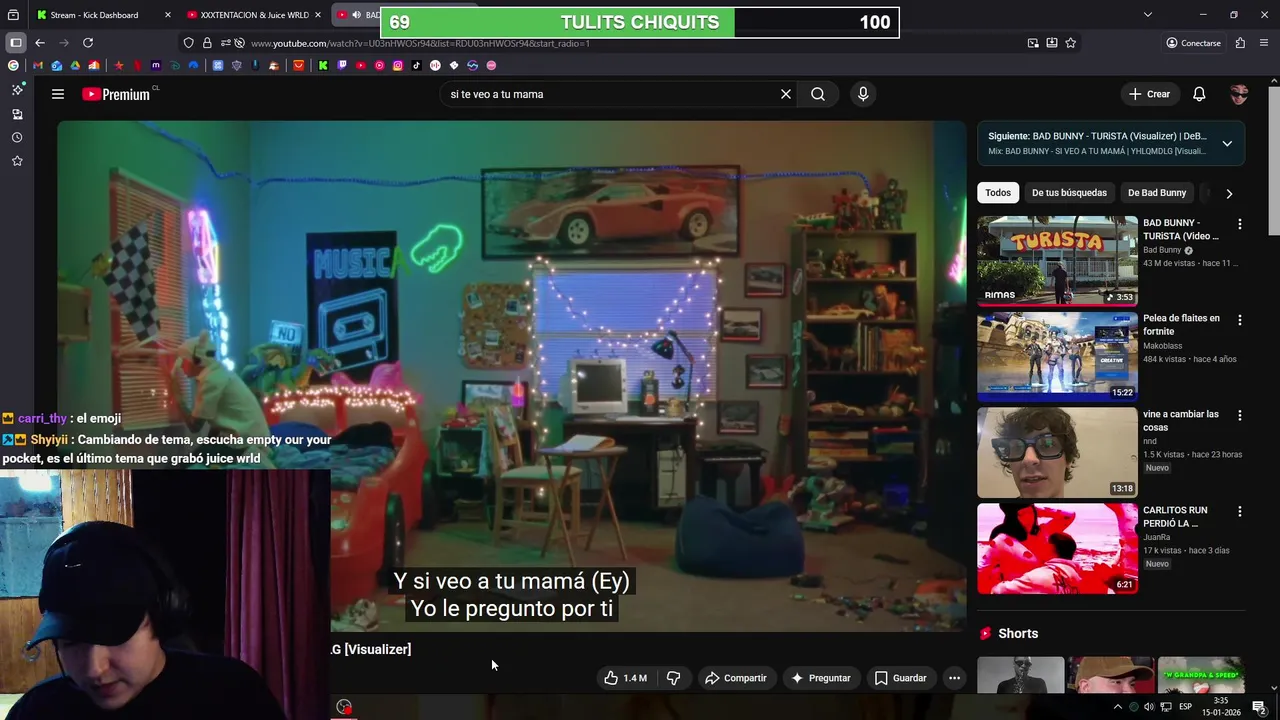Expand the Siguiente mix playlist panel
The width and height of the screenshot is (1280, 720).
pyautogui.click(x=1227, y=143)
